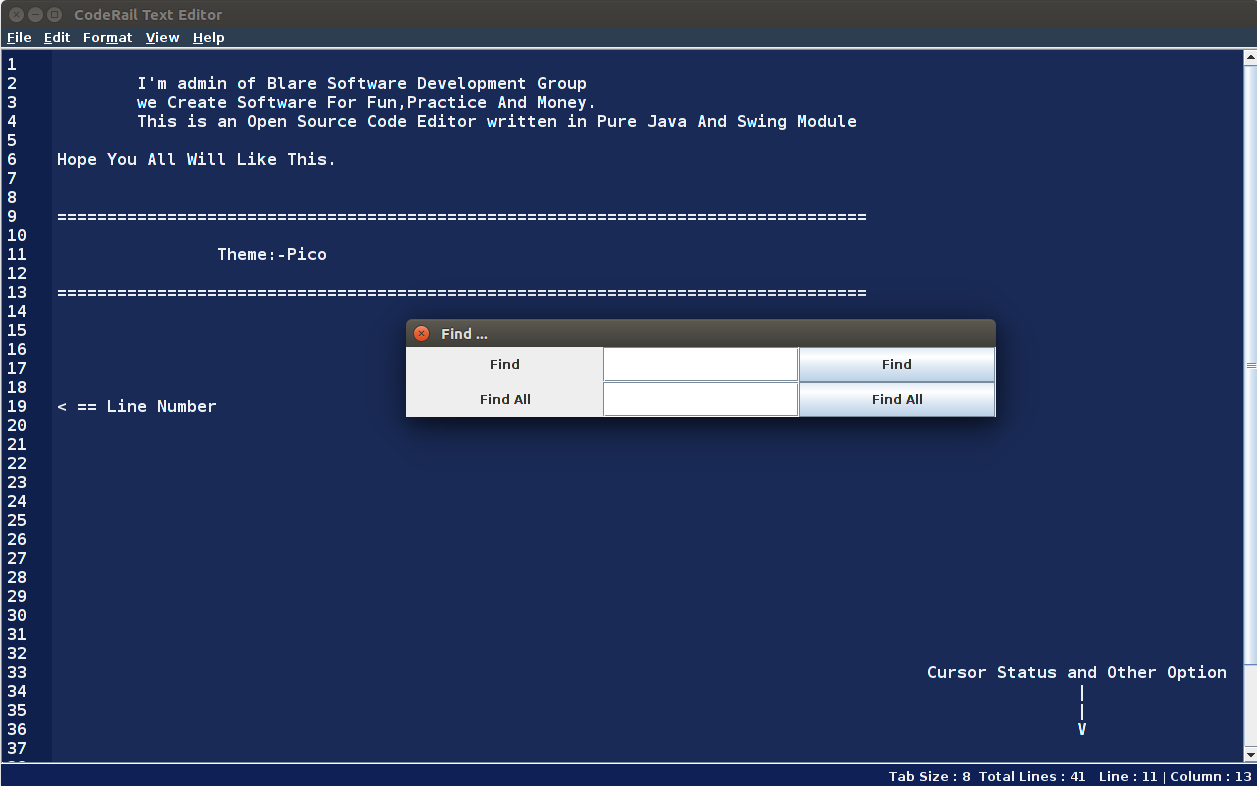Click the 'Total Lines : 41' status entry
Screen dimensions: 1257x786
(1032, 777)
